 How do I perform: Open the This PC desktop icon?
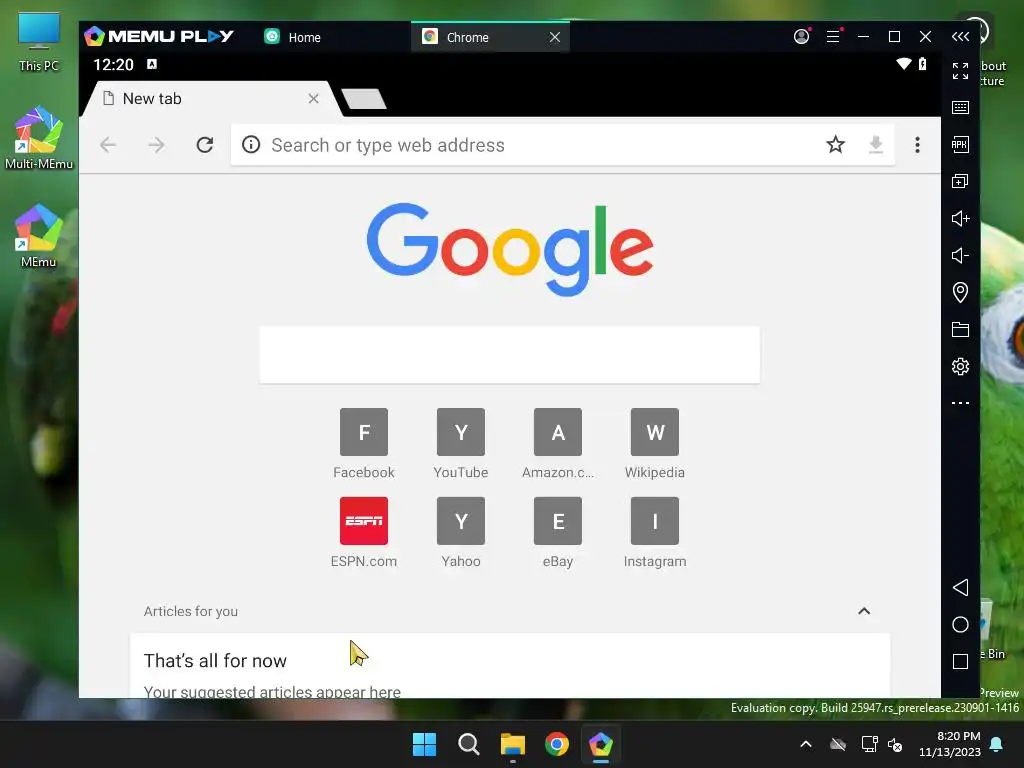(39, 42)
